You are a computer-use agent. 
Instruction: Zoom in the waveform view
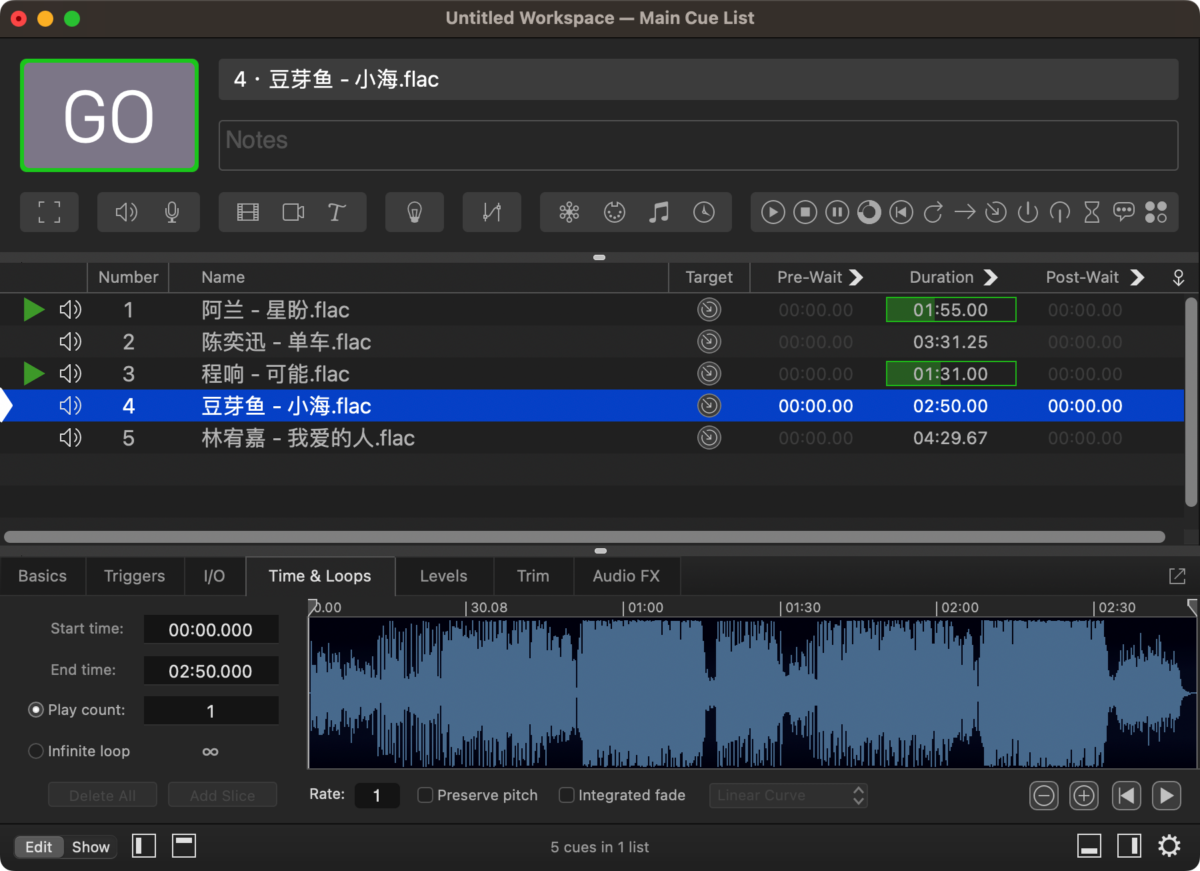tap(1084, 796)
